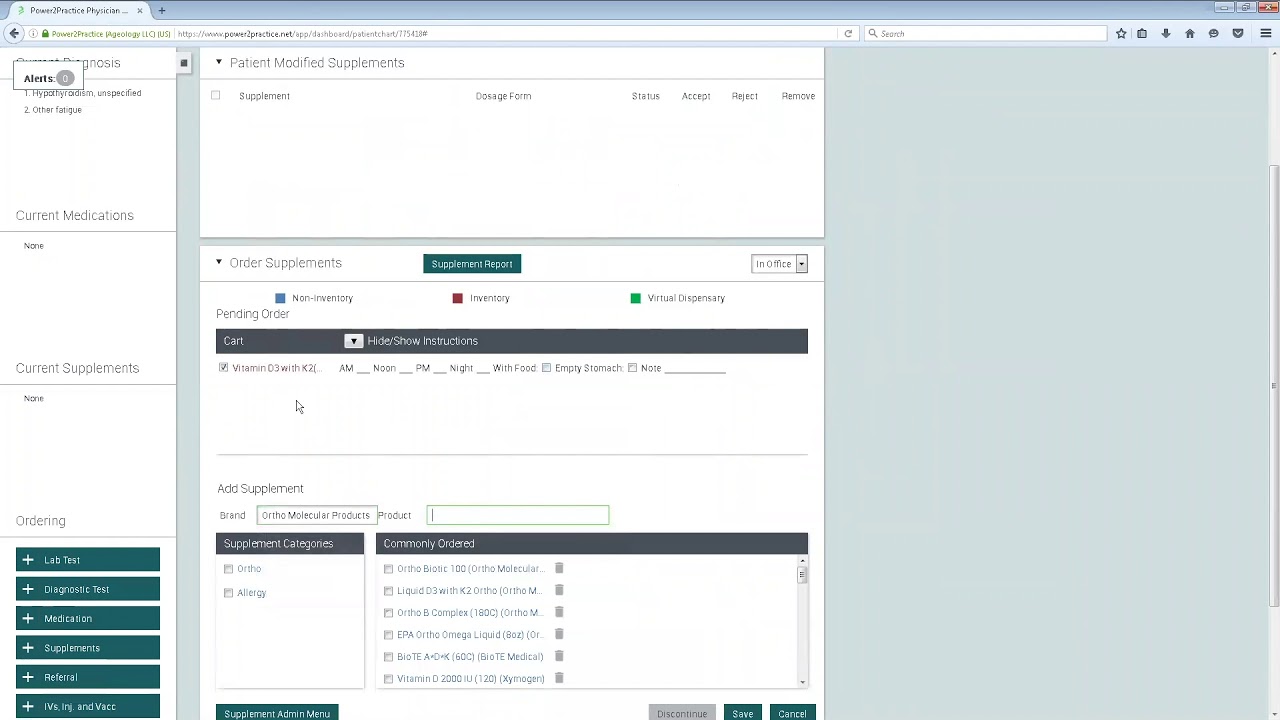Open the Medication ordering item
Image resolution: width=1280 pixels, height=720 pixels.
[x=88, y=618]
